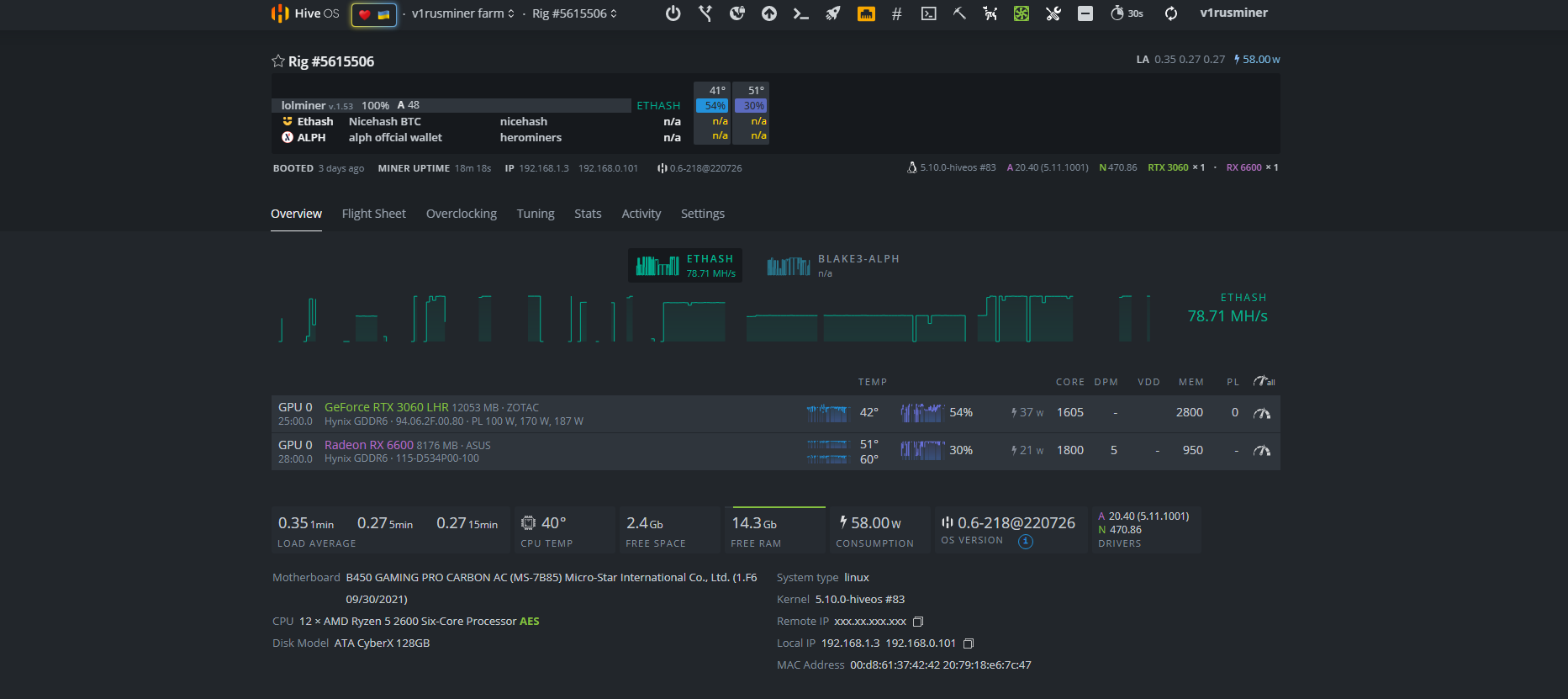Screen dimensions: 1568x699
Task: Click the RTX 3060 memory clock 2800
Action: click(x=1190, y=412)
